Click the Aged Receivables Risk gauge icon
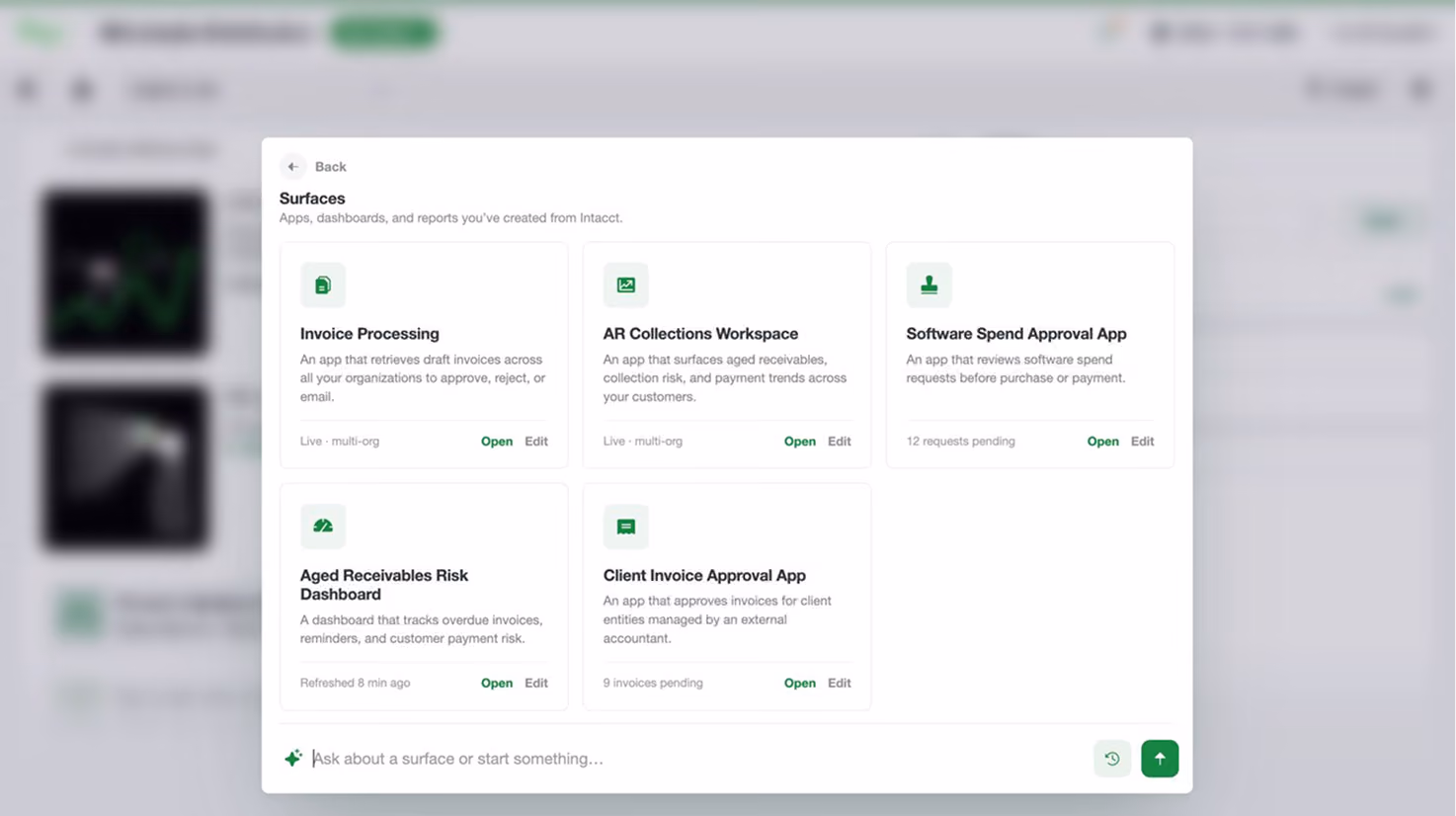 click(x=323, y=527)
